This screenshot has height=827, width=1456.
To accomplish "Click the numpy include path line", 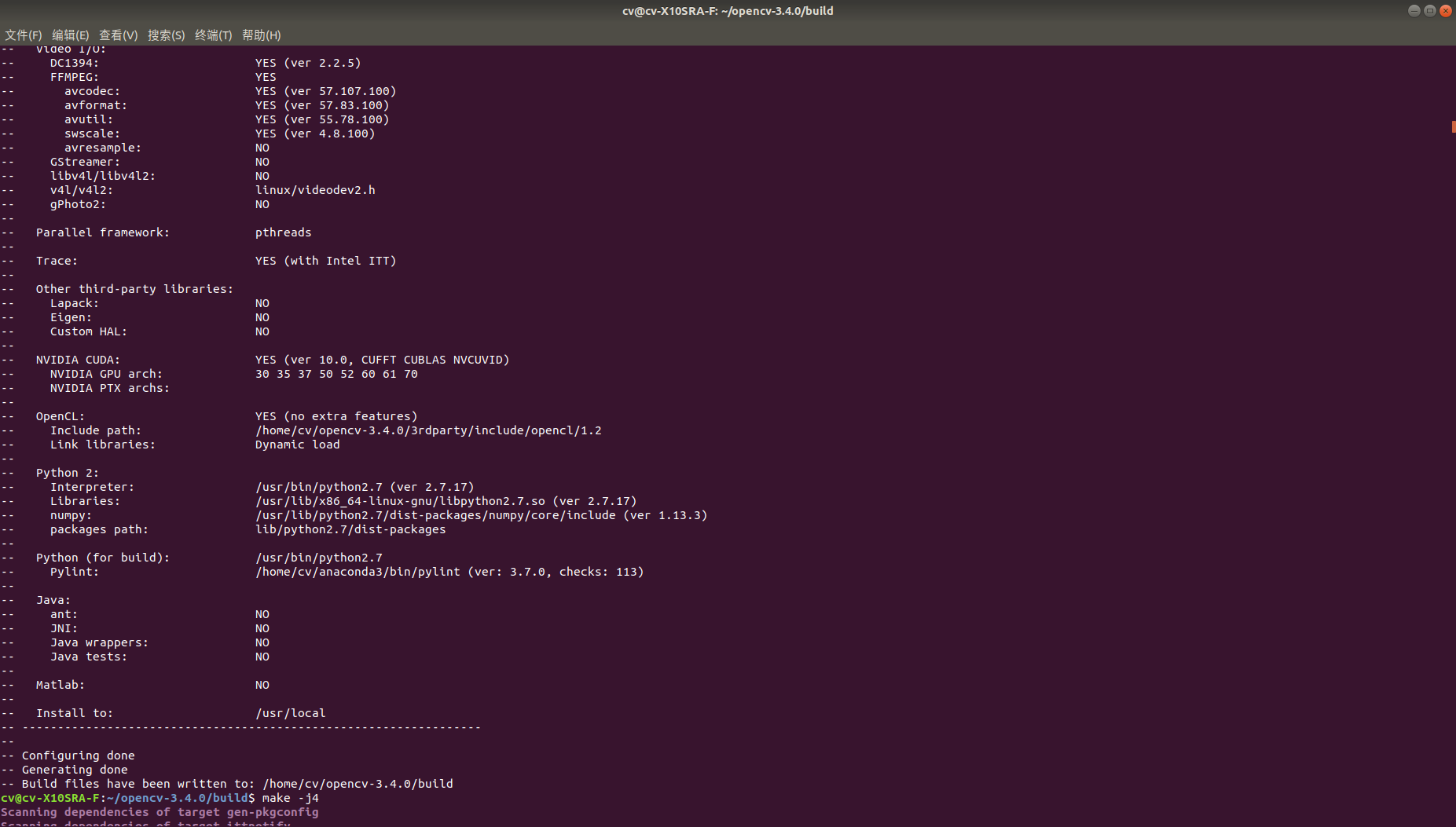I will click(x=481, y=515).
